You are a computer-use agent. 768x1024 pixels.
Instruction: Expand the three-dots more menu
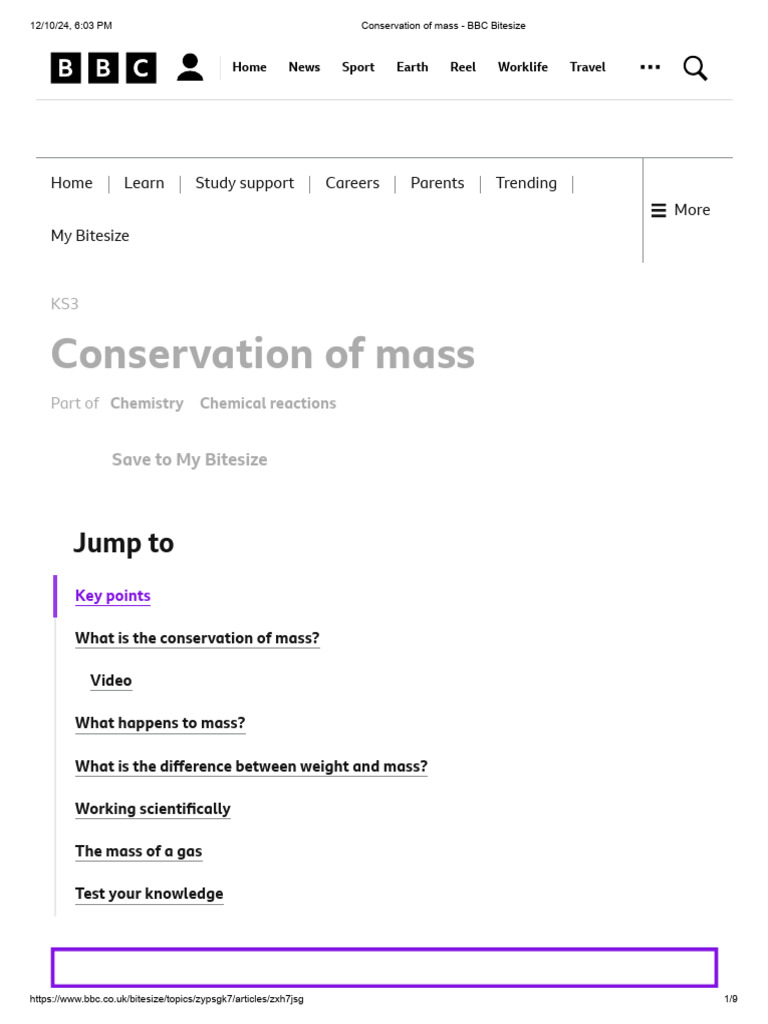pyautogui.click(x=650, y=67)
